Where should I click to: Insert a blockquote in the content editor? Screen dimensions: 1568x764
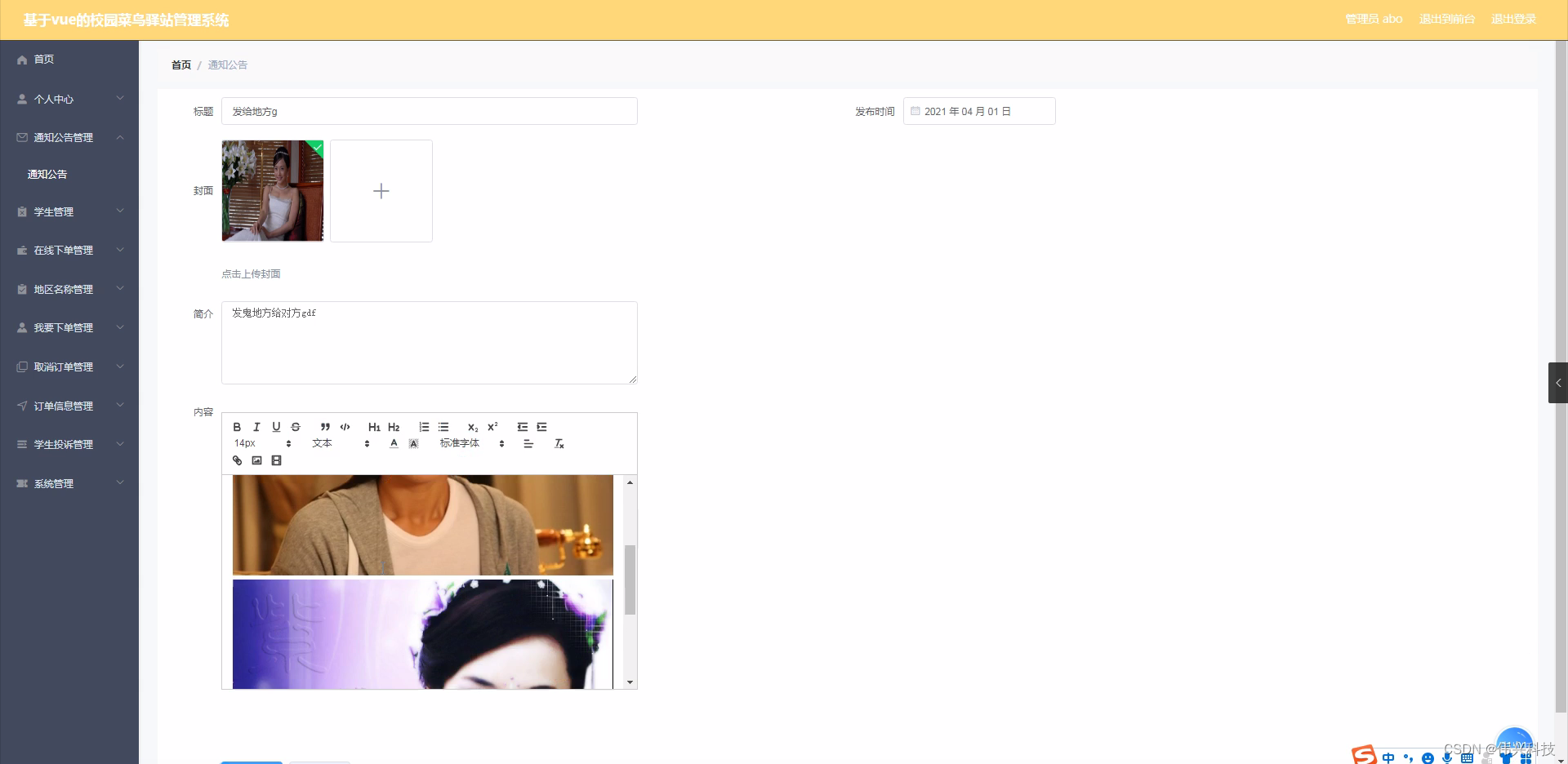[324, 427]
